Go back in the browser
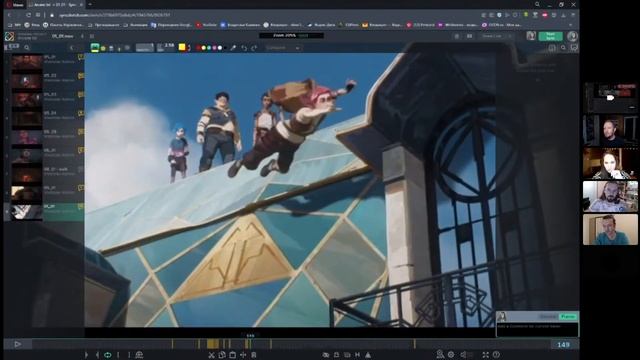Viewport: 640px width, 360px height. (9, 15)
